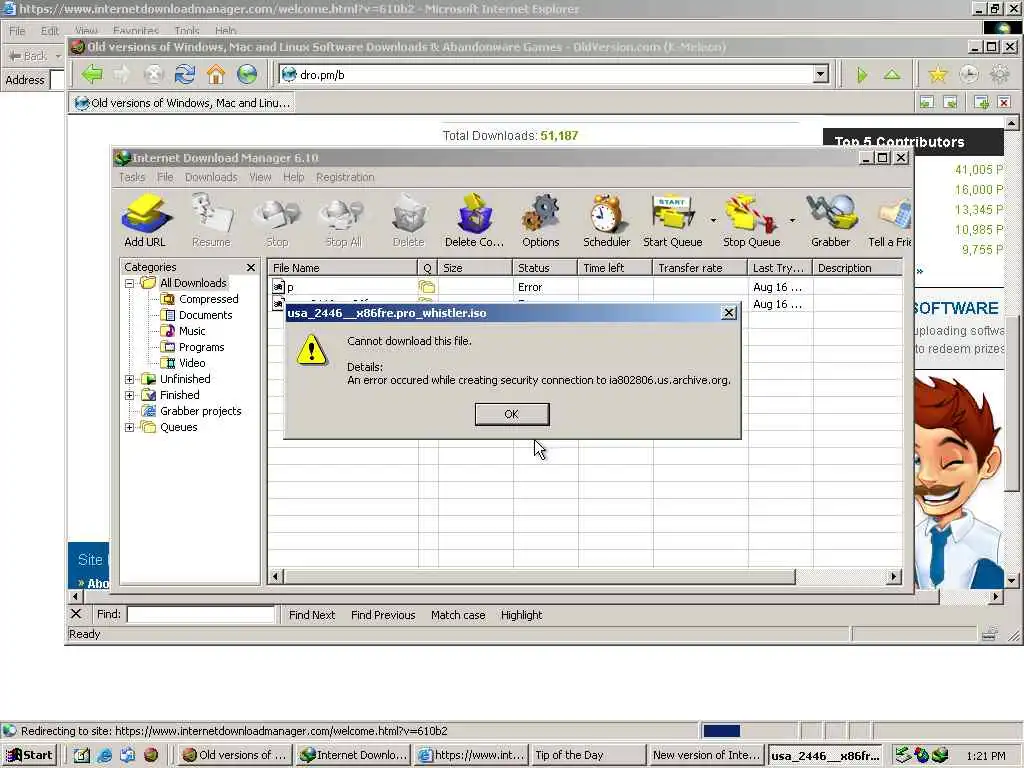Click the Start Queue icon
The height and width of the screenshot is (768, 1024).
(672, 214)
